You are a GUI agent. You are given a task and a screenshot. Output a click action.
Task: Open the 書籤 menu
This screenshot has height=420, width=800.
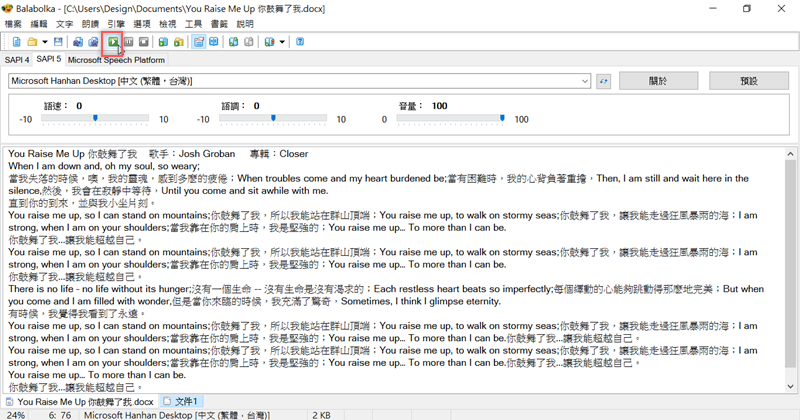point(219,24)
